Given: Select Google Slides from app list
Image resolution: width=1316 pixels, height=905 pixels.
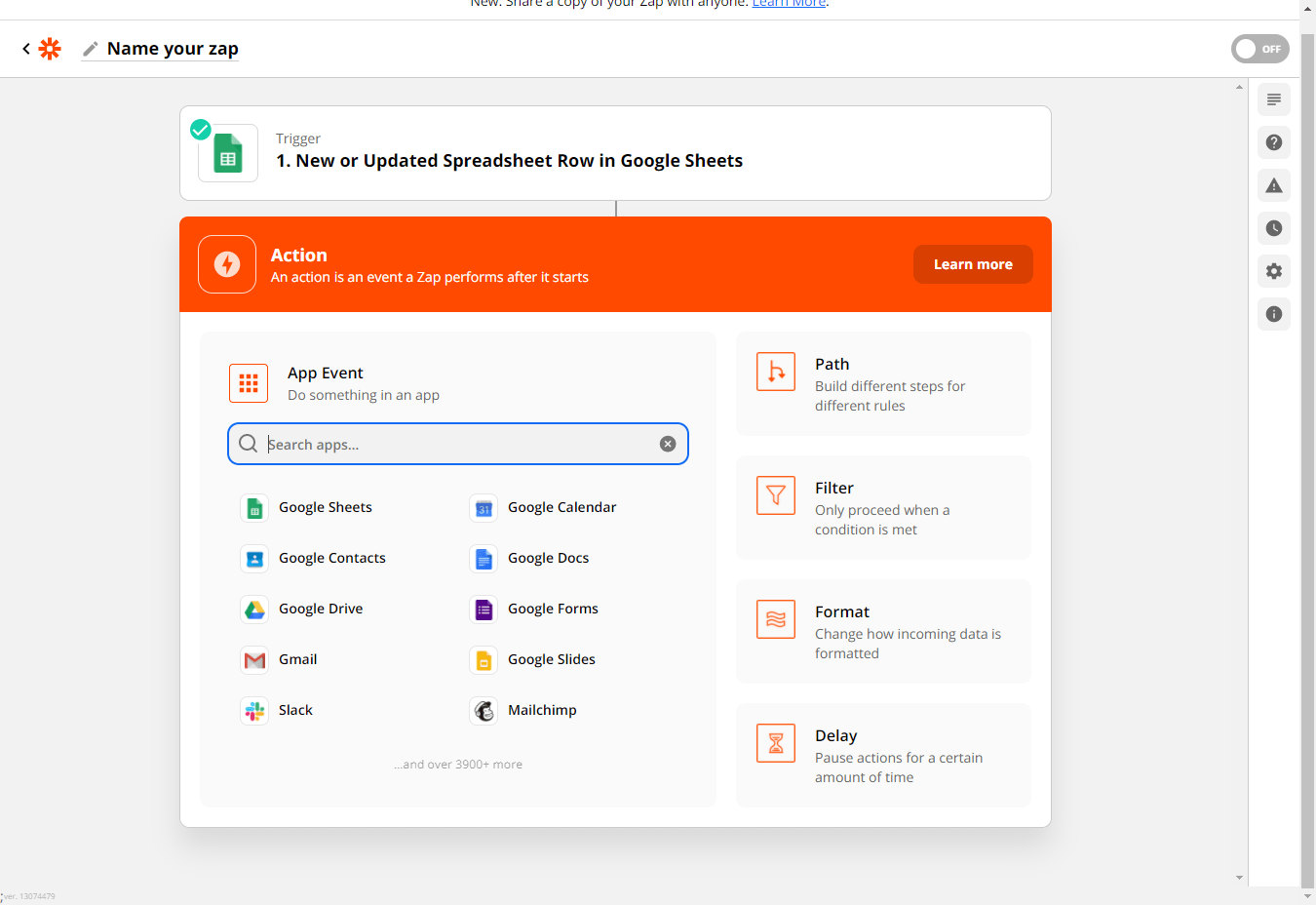Looking at the screenshot, I should tap(551, 659).
